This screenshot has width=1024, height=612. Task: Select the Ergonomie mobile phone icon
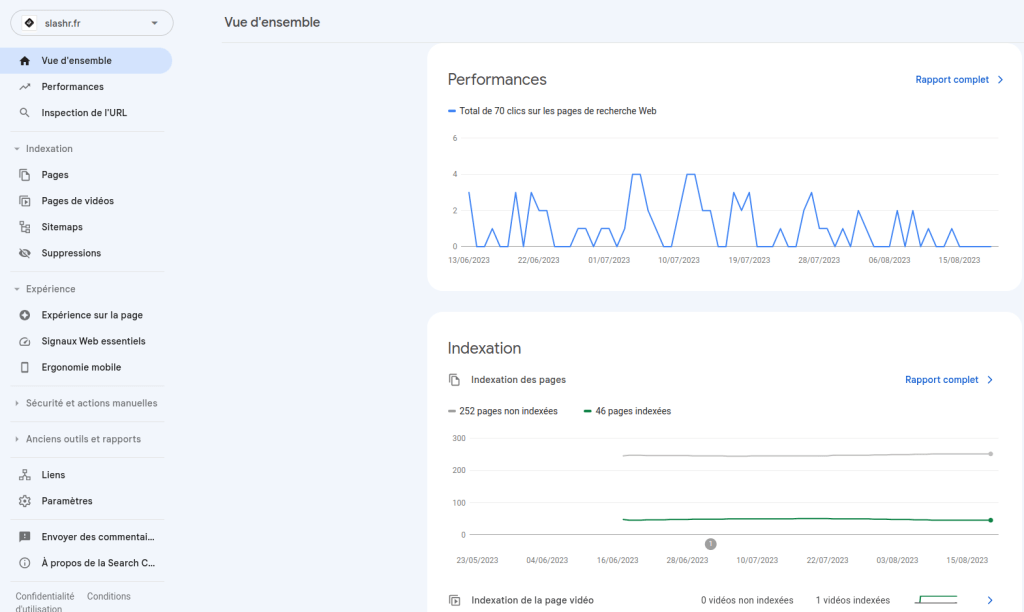pos(25,367)
